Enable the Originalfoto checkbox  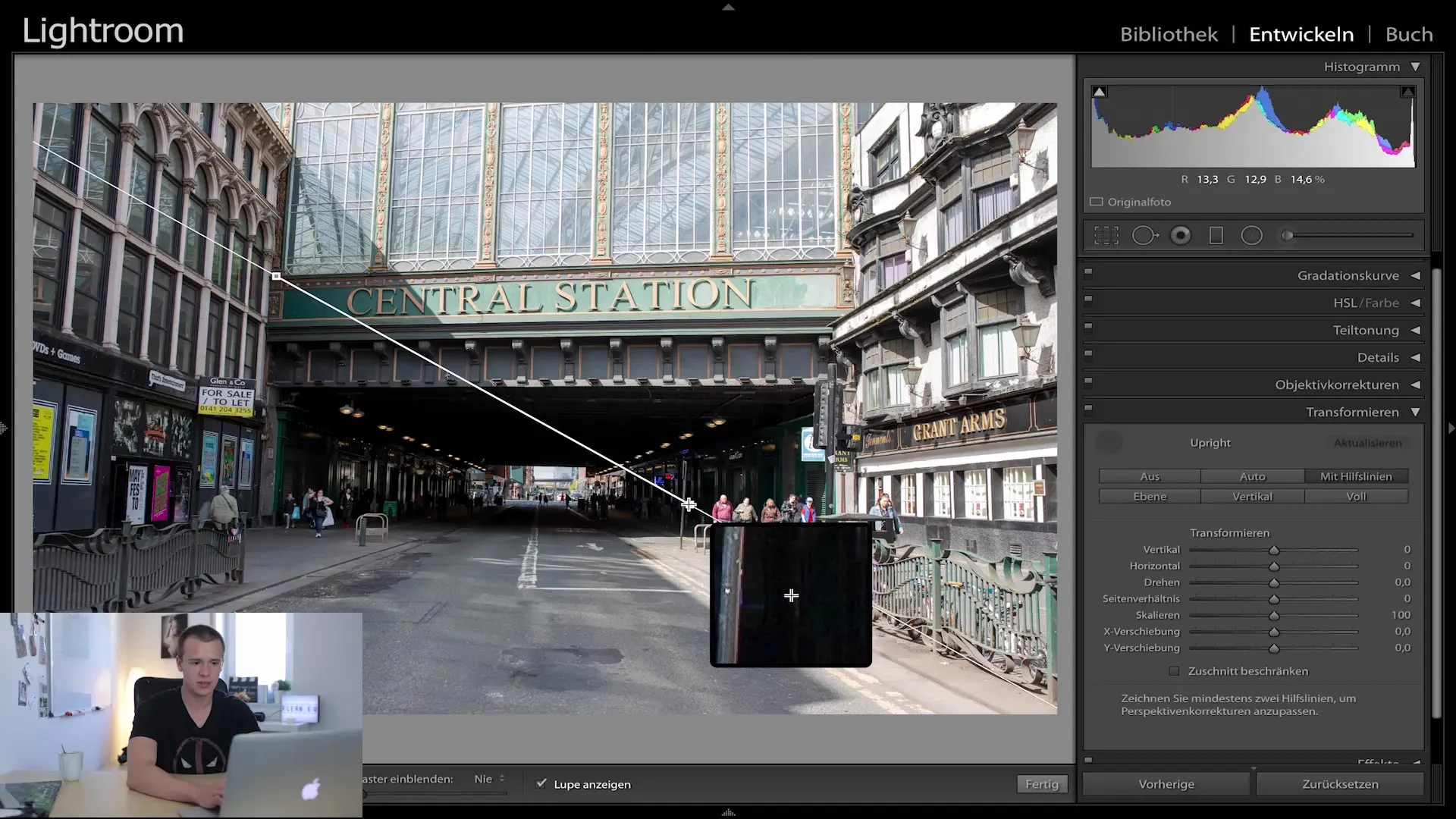[x=1097, y=202]
